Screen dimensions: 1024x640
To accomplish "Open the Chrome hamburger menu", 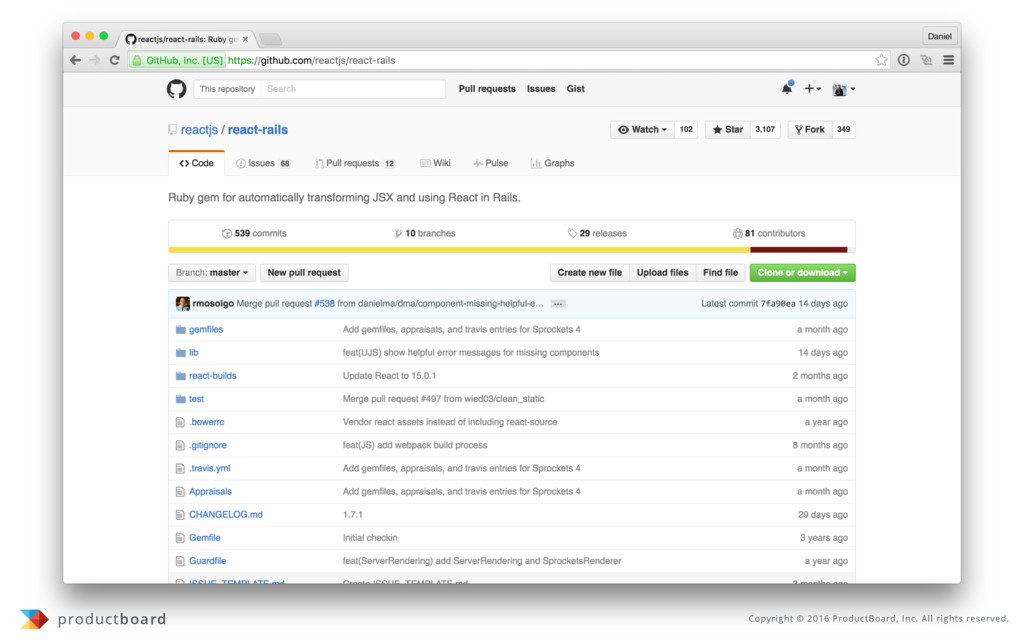I will coord(948,60).
